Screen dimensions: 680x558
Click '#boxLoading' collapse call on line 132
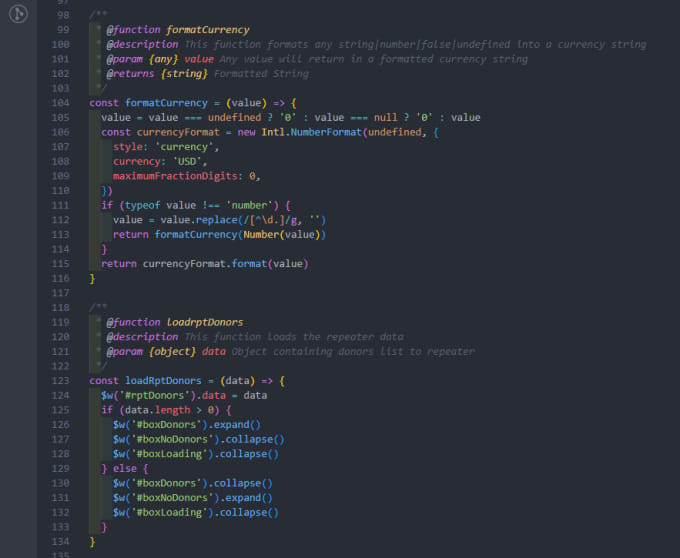(x=196, y=512)
